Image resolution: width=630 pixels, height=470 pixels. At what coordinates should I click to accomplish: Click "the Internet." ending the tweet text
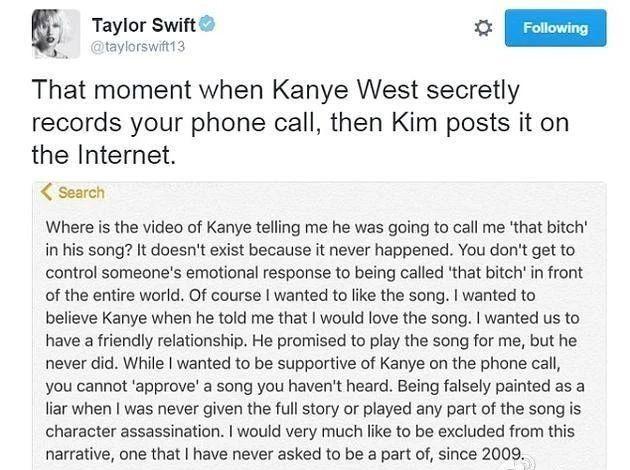point(103,155)
